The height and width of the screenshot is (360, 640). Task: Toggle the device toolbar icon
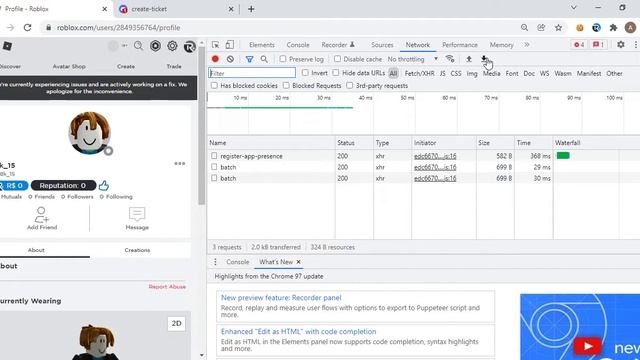point(230,45)
